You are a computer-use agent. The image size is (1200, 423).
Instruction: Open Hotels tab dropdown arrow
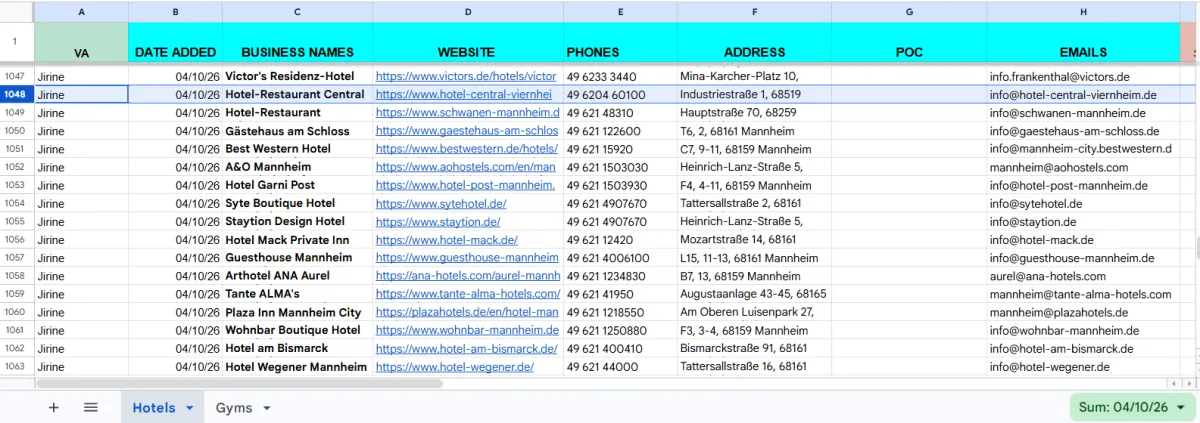pos(189,408)
